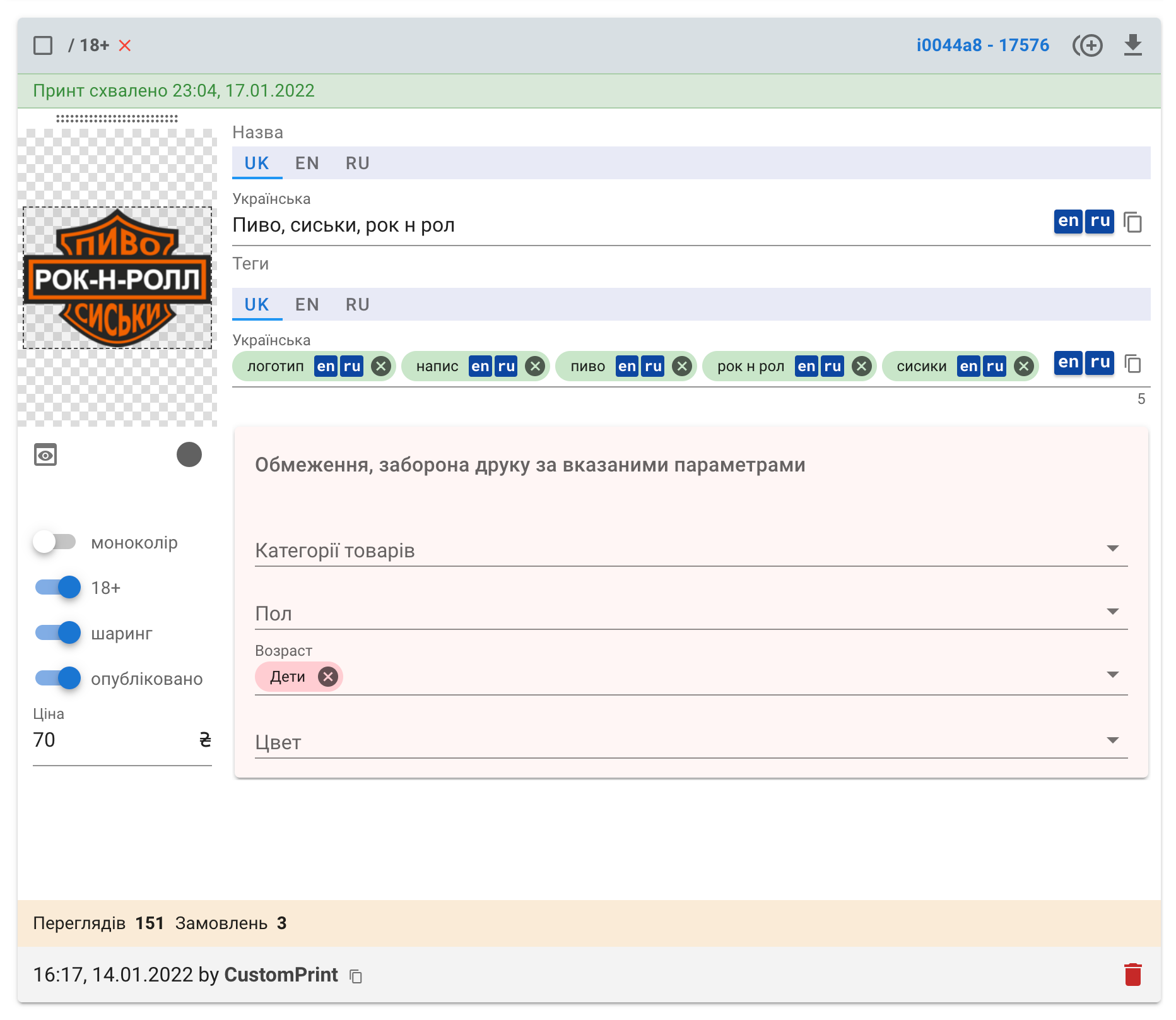Toggle the опубліковано switch

tap(58, 679)
